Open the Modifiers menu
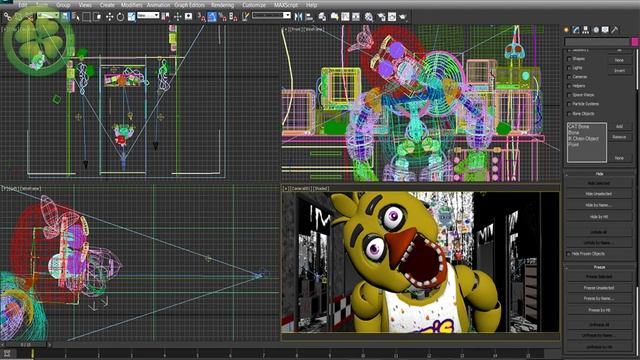The width and height of the screenshot is (640, 360). coord(131,5)
